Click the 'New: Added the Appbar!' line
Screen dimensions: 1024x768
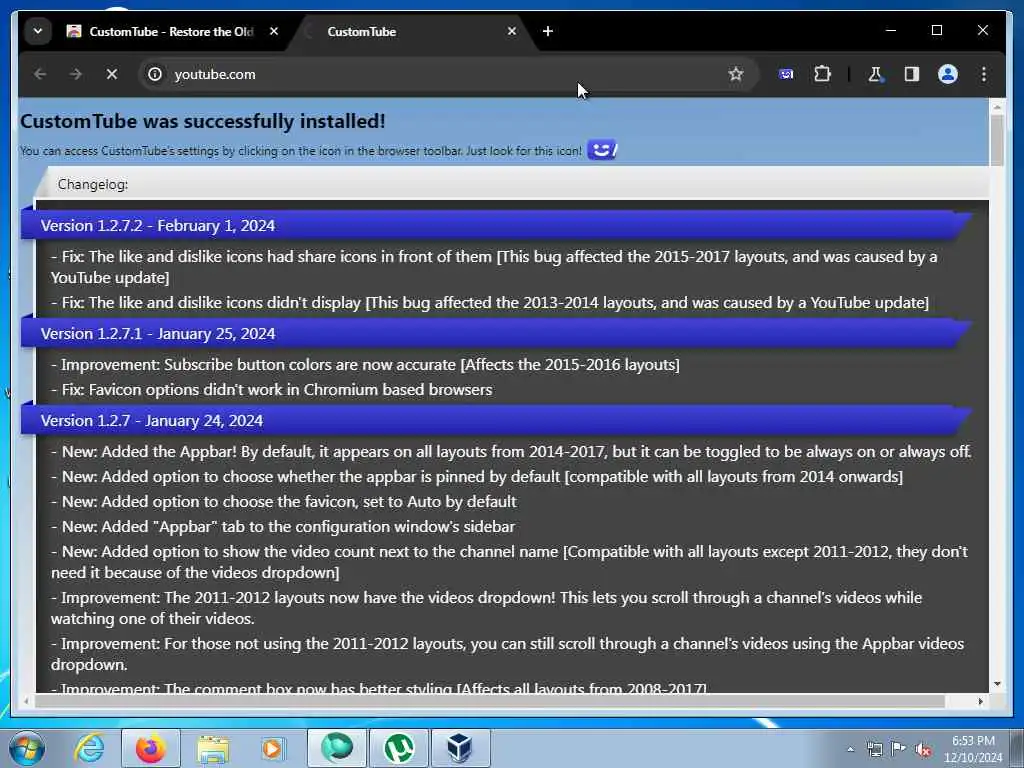click(511, 452)
